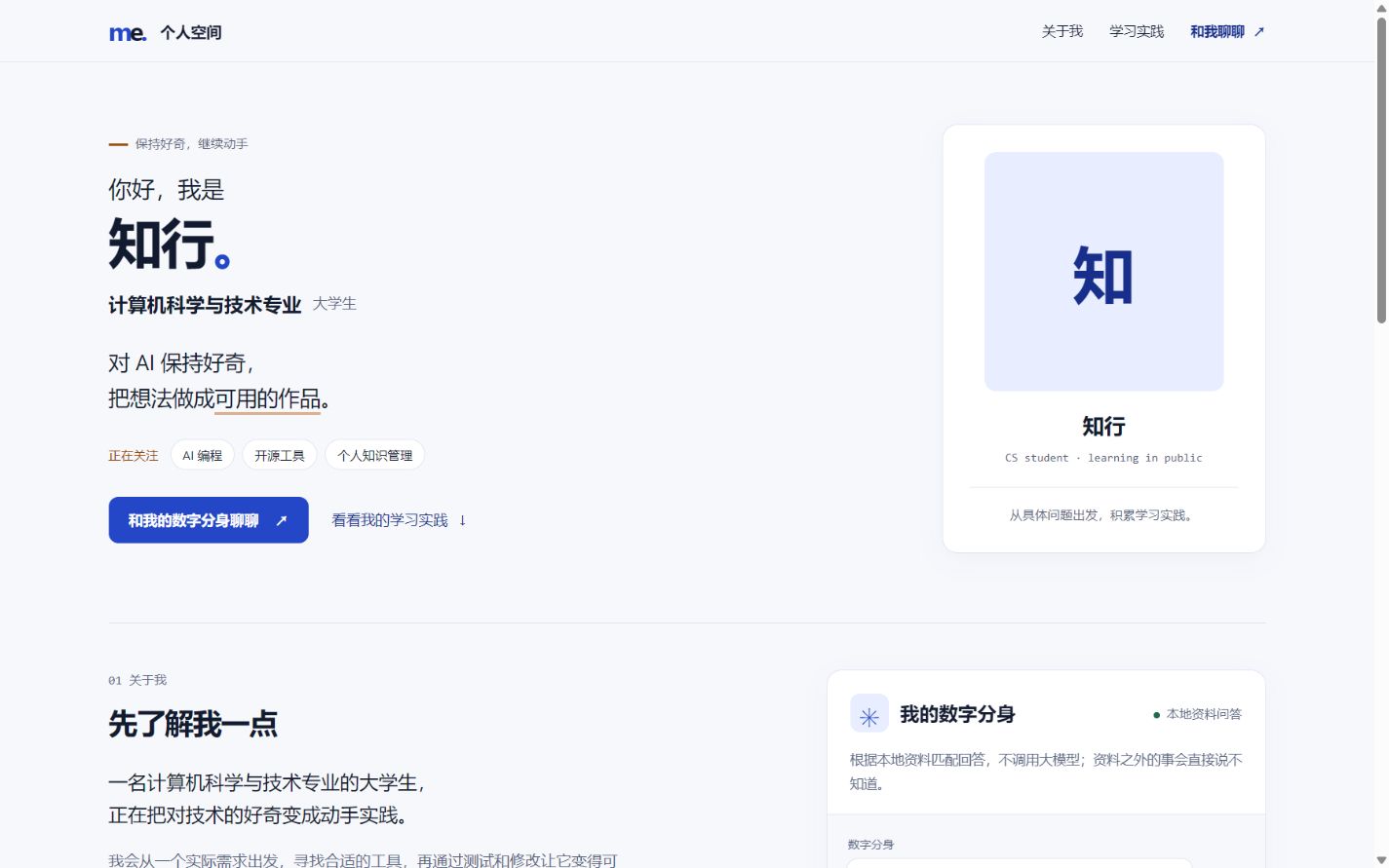Follow 看看我的学习实践 link

coord(399,520)
